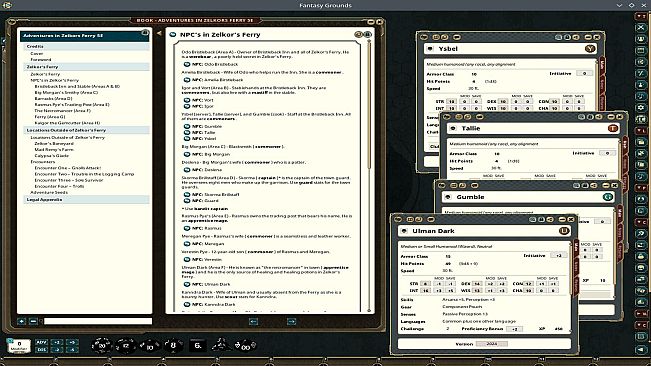The width and height of the screenshot is (651, 366).
Task: Open the gear settings icon in right sidebar
Action: click(x=641, y=108)
